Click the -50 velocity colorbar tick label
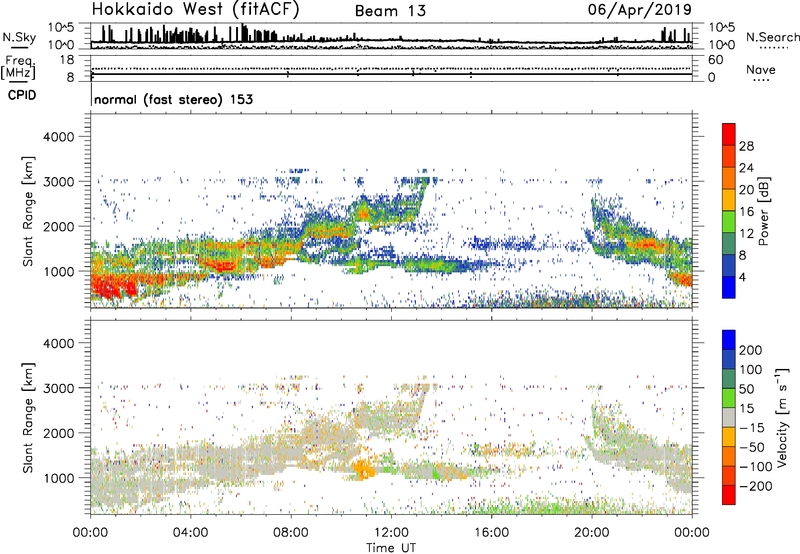 [x=752, y=447]
